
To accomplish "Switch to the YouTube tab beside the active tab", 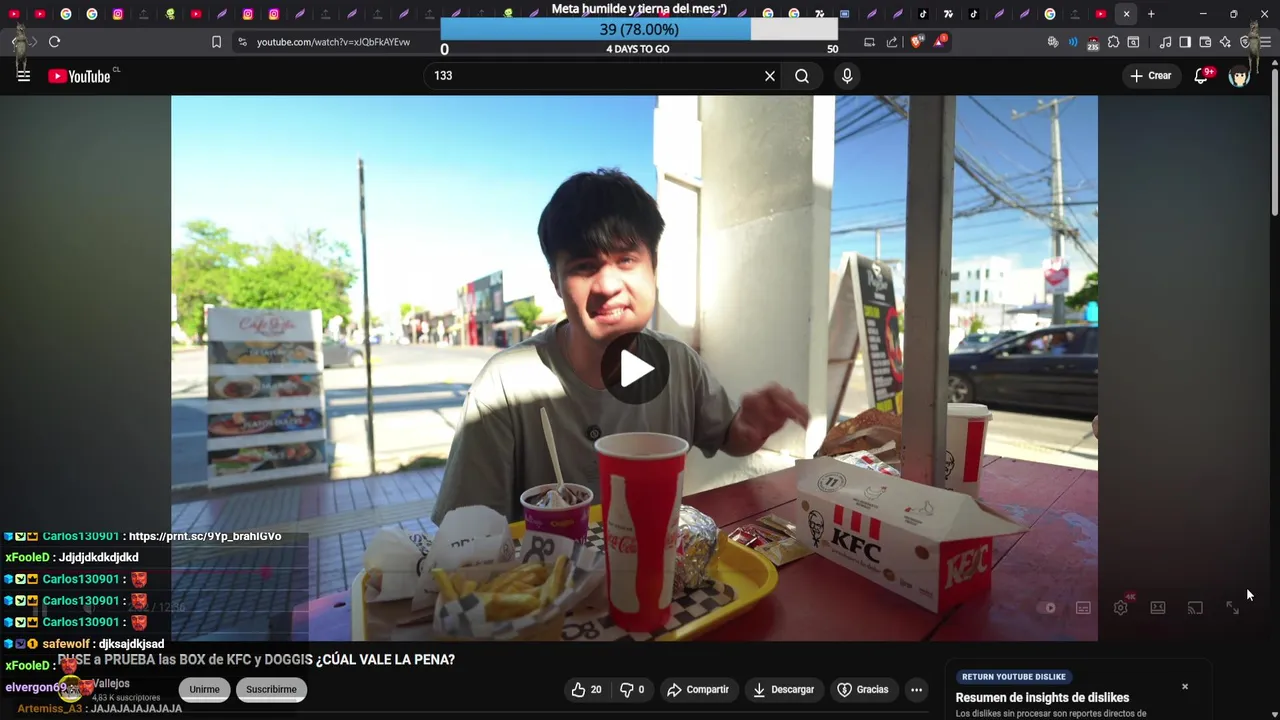I will 1101,14.
